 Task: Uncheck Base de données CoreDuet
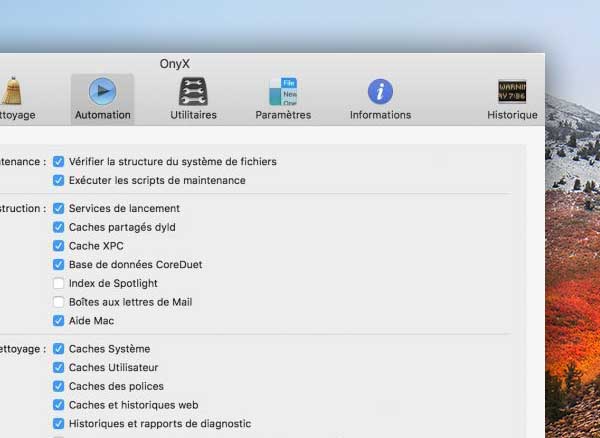tap(59, 265)
